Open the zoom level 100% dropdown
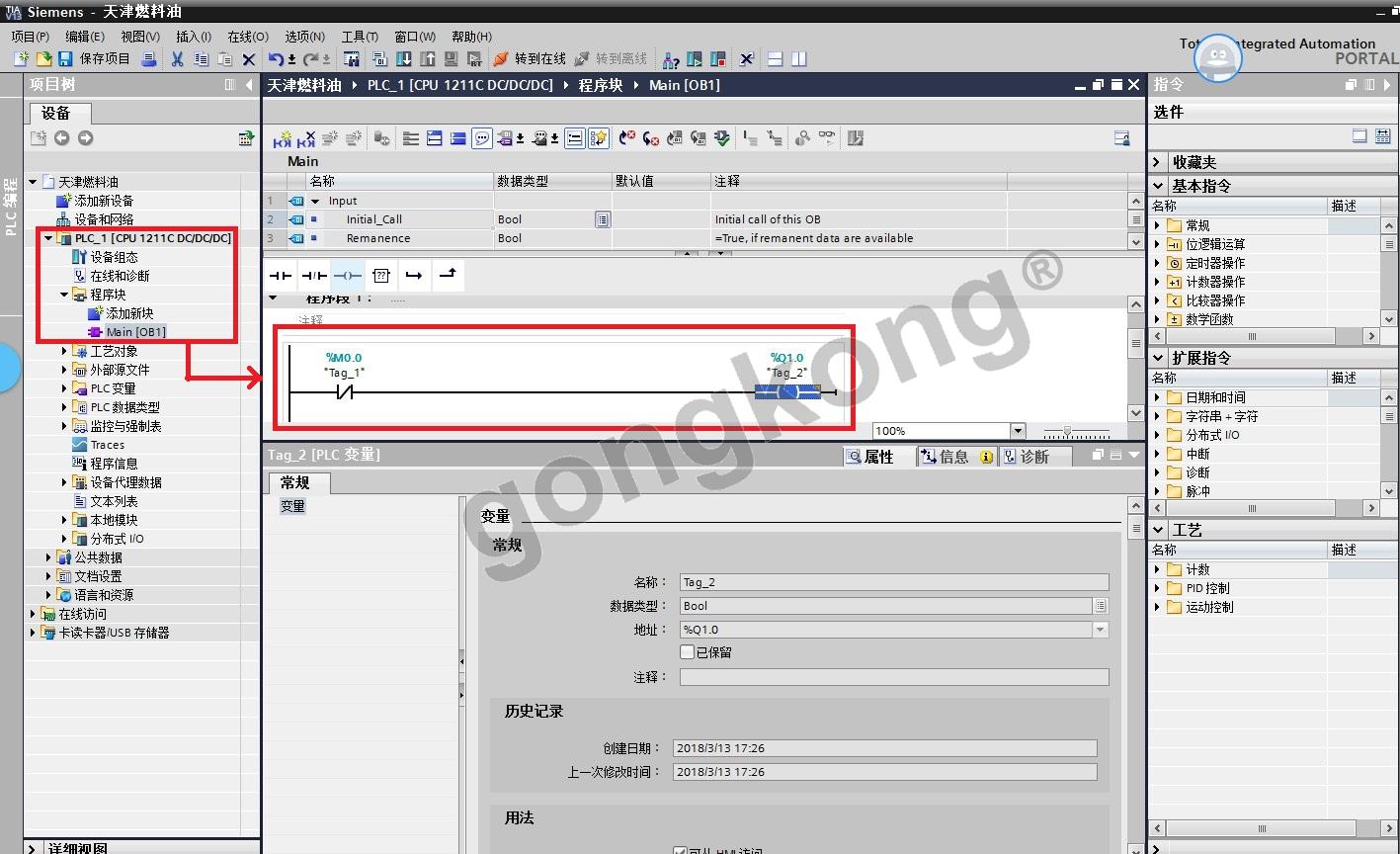 pyautogui.click(x=1018, y=431)
